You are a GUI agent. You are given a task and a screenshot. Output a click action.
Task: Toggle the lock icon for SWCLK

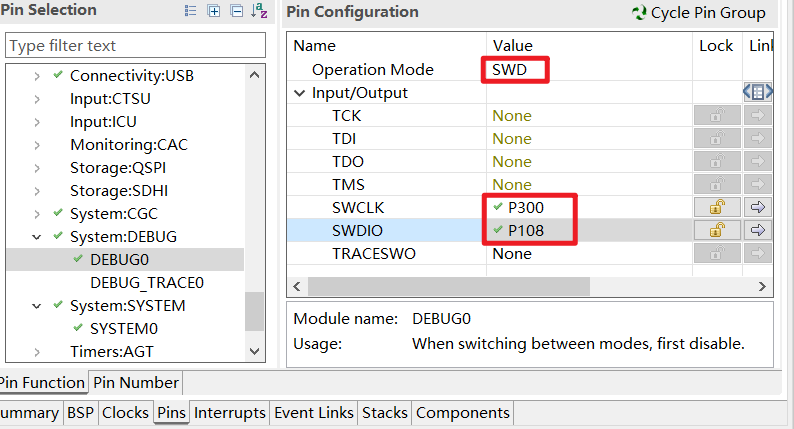(717, 207)
